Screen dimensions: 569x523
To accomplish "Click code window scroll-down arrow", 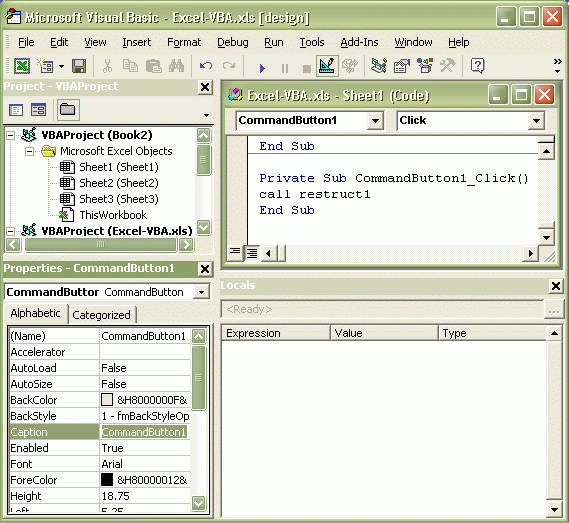I will [546, 238].
